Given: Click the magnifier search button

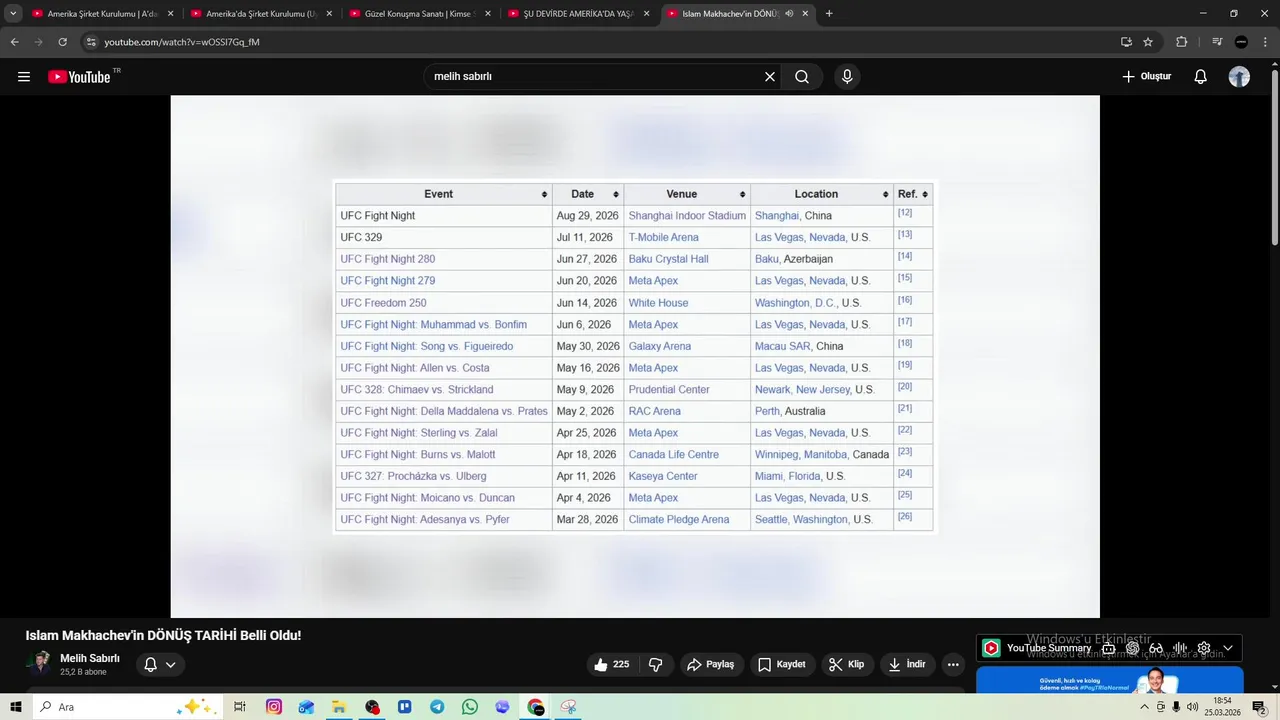Looking at the screenshot, I should click(x=802, y=77).
